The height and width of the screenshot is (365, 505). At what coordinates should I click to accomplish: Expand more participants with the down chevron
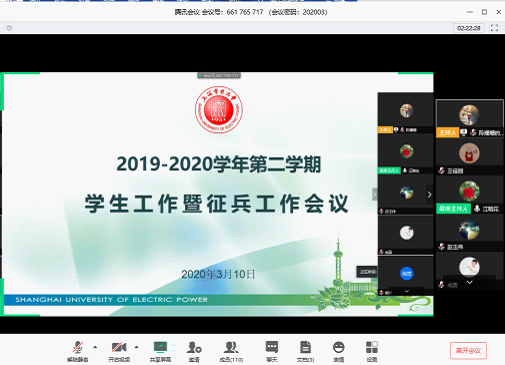click(469, 282)
